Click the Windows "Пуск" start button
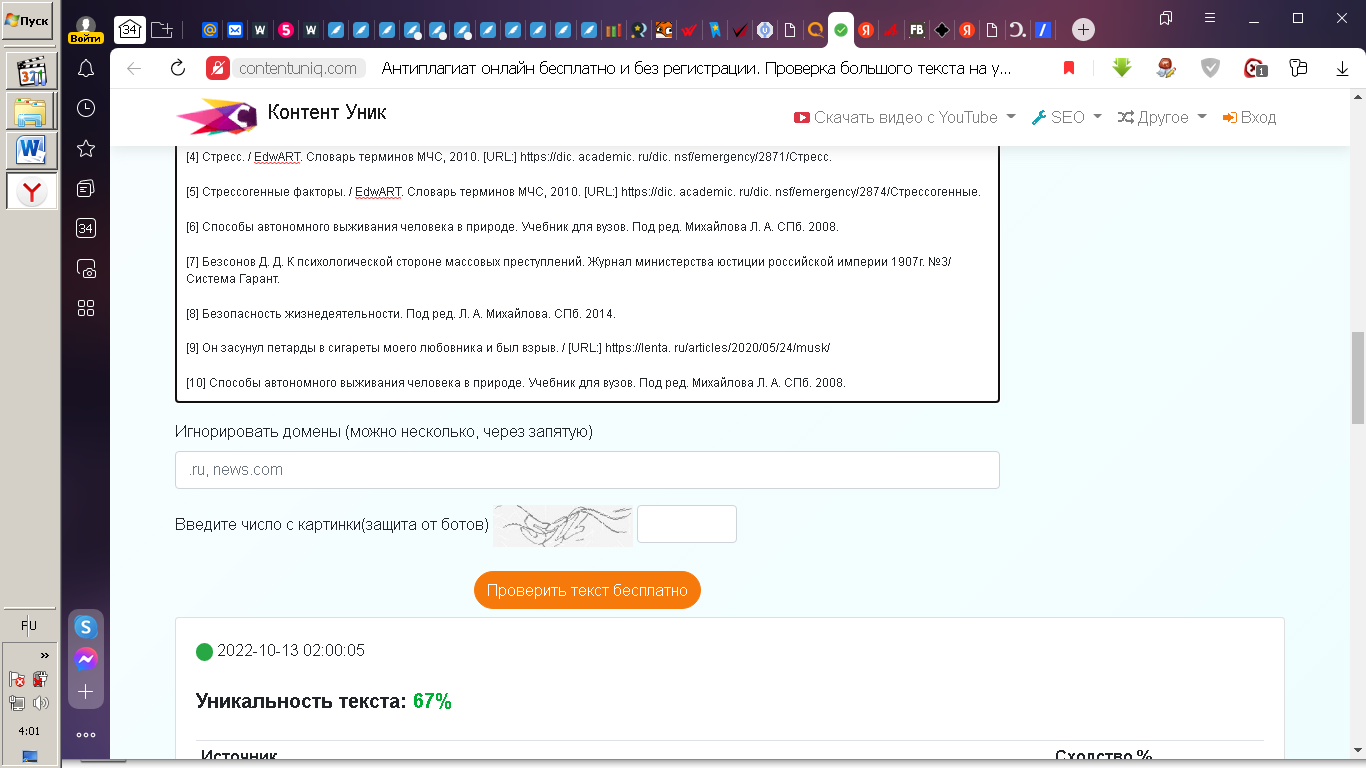Screen dimensions: 1366x768 27,20
